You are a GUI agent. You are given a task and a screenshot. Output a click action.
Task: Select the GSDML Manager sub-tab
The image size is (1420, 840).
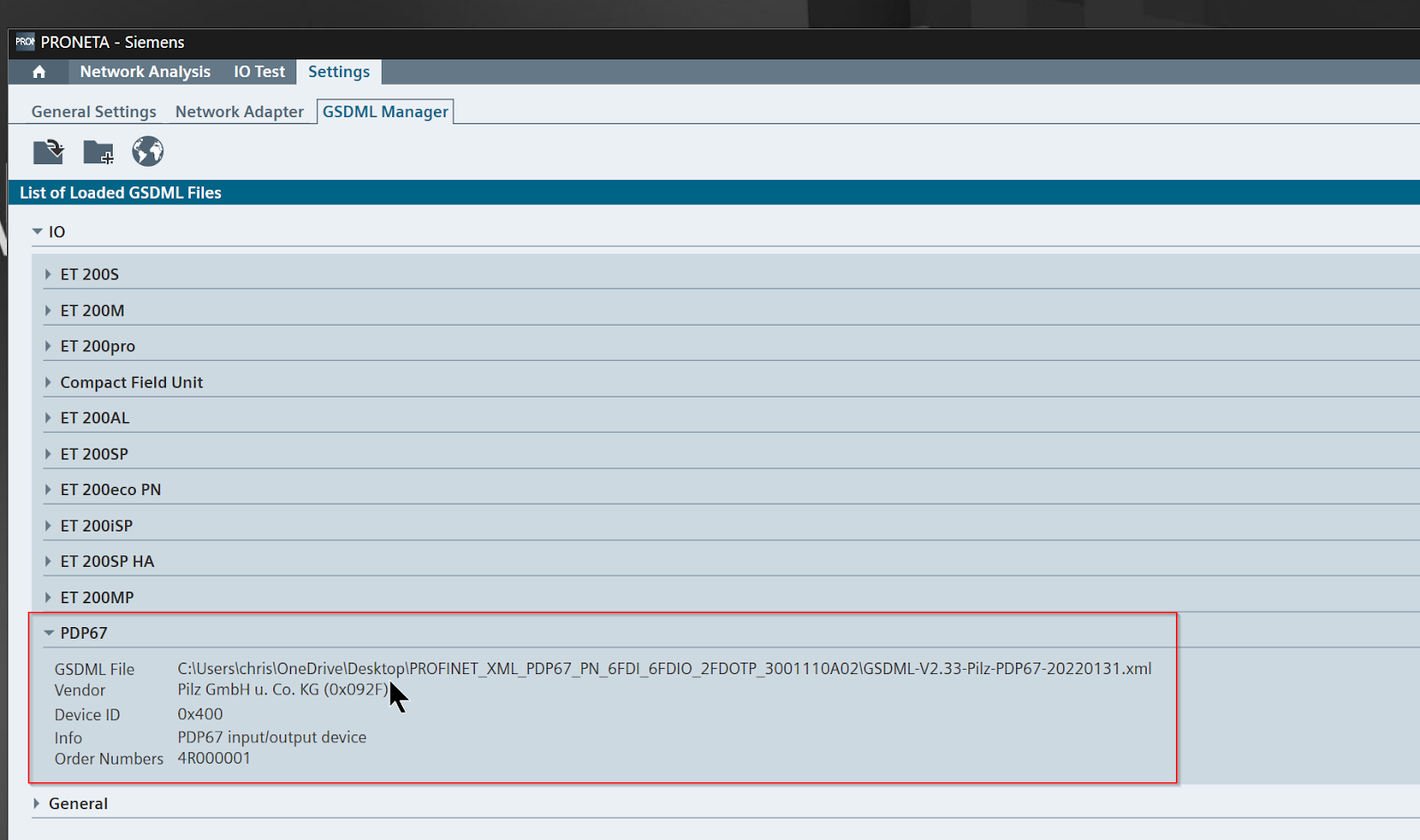(x=385, y=112)
